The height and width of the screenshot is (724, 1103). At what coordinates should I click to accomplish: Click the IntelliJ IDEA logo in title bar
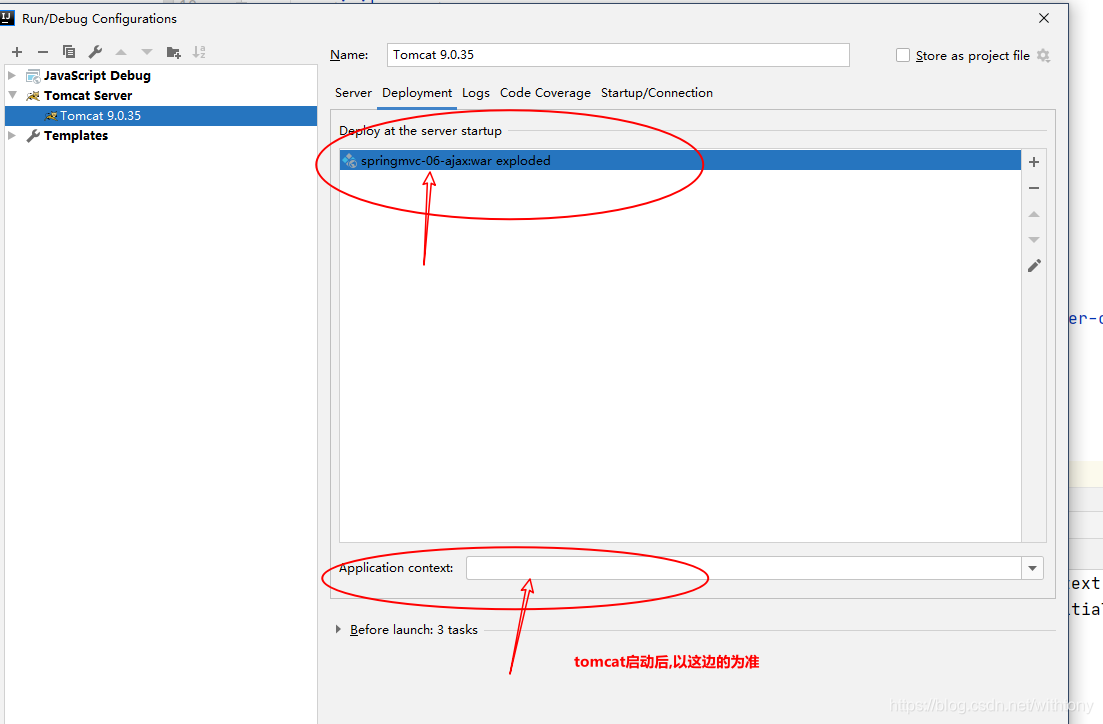(8, 18)
